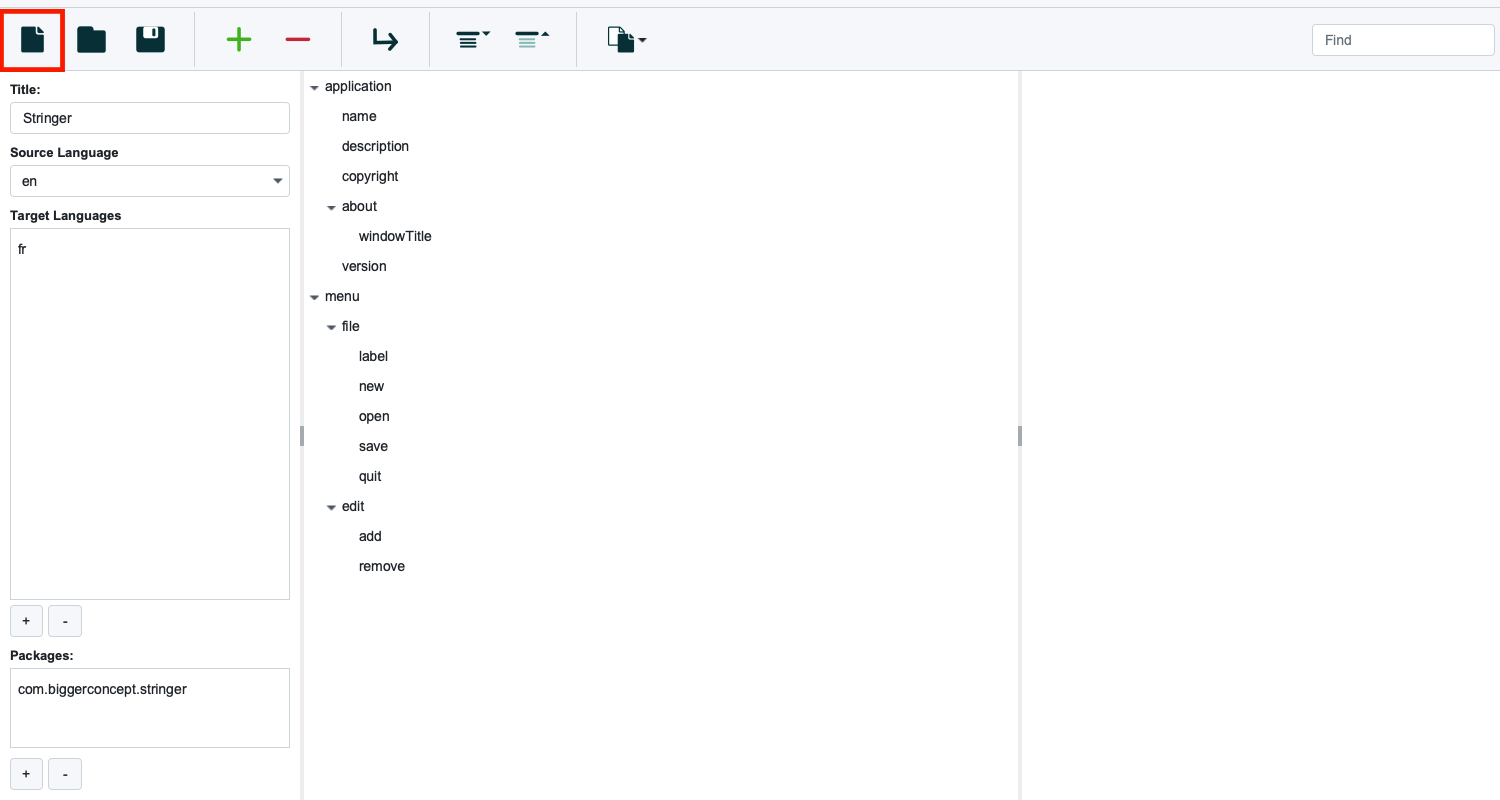Image resolution: width=1500 pixels, height=800 pixels.
Task: Add a key with the green plus icon
Action: pos(239,40)
